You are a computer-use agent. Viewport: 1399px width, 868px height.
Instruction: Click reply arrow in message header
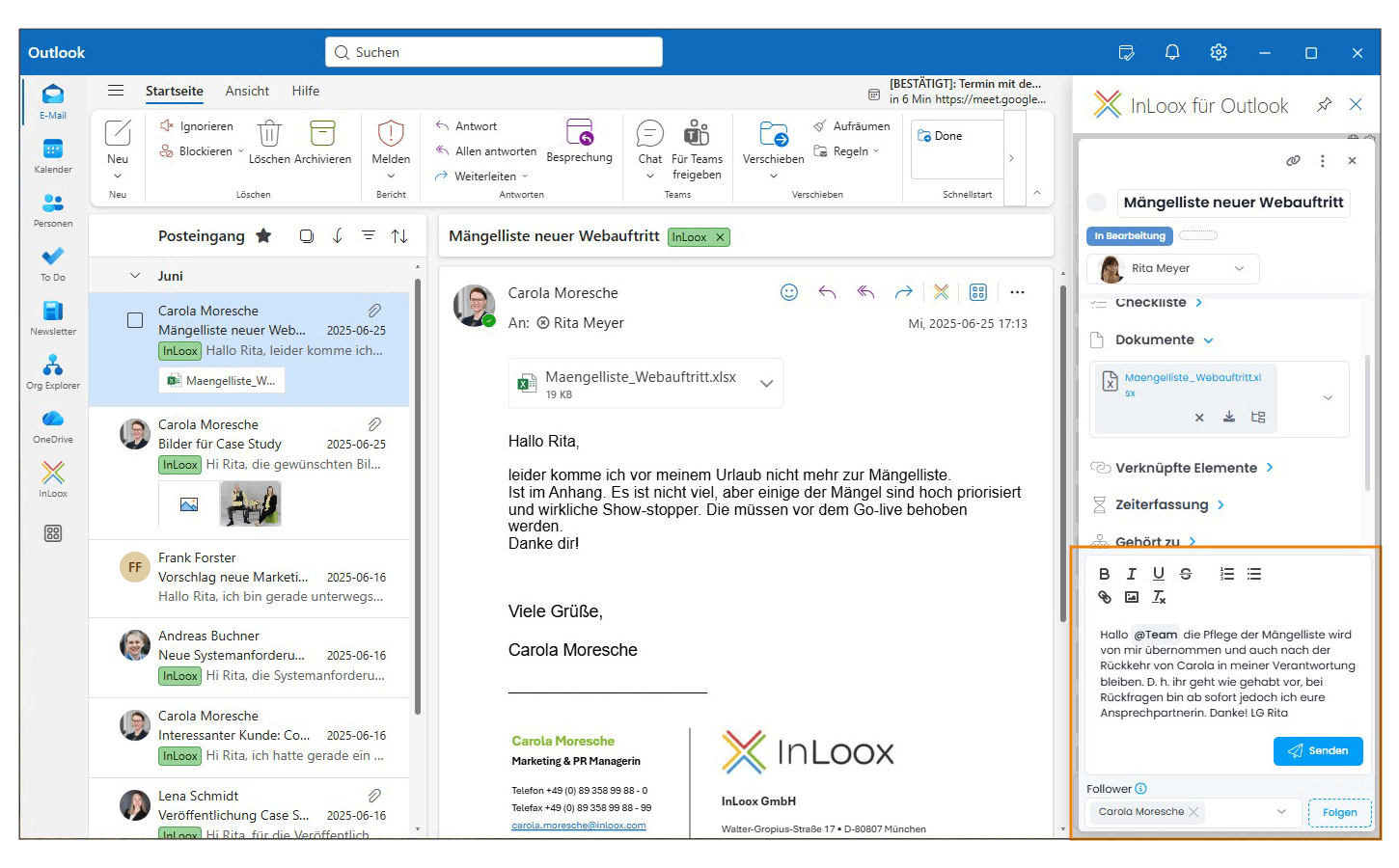[x=827, y=292]
